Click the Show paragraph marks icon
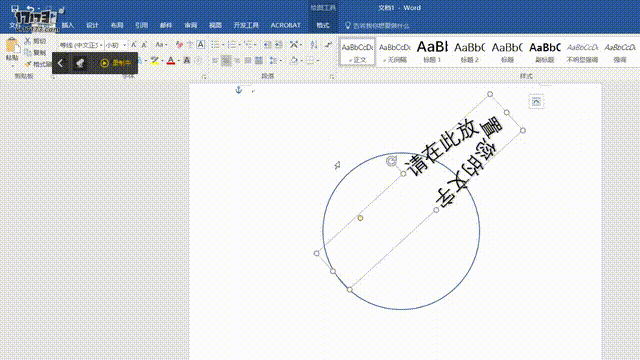 [328, 44]
